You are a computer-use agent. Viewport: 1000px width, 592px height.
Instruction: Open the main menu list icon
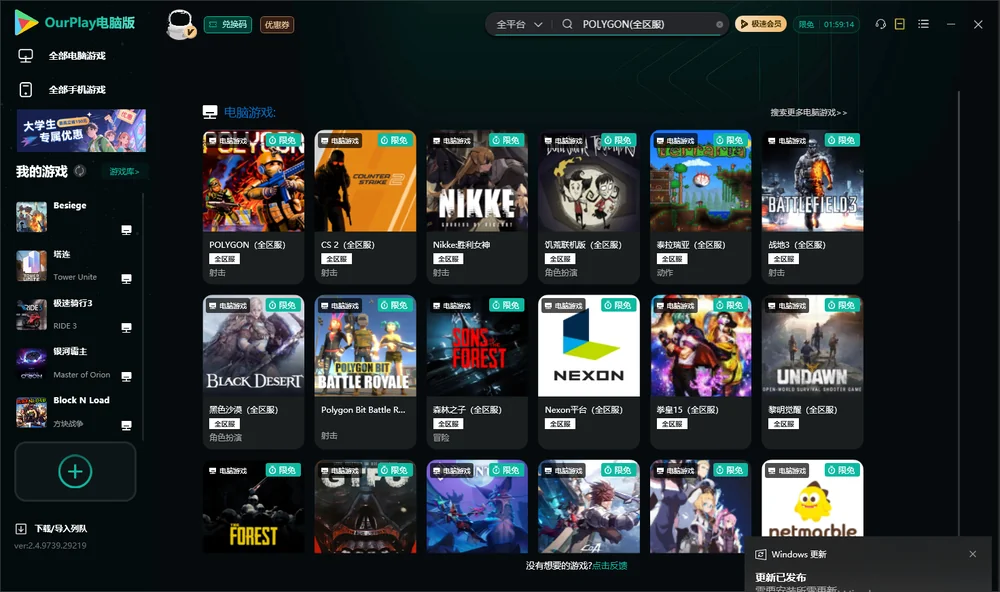coord(923,24)
